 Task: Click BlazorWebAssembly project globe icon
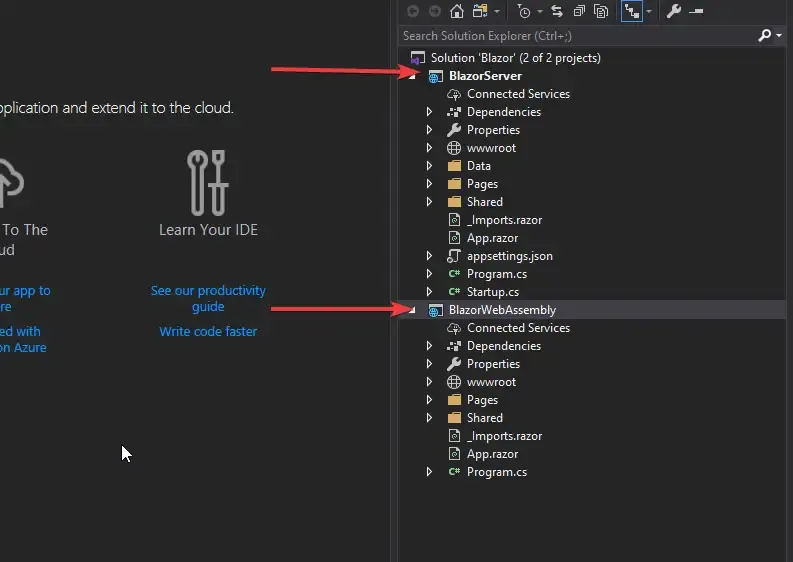tap(435, 310)
